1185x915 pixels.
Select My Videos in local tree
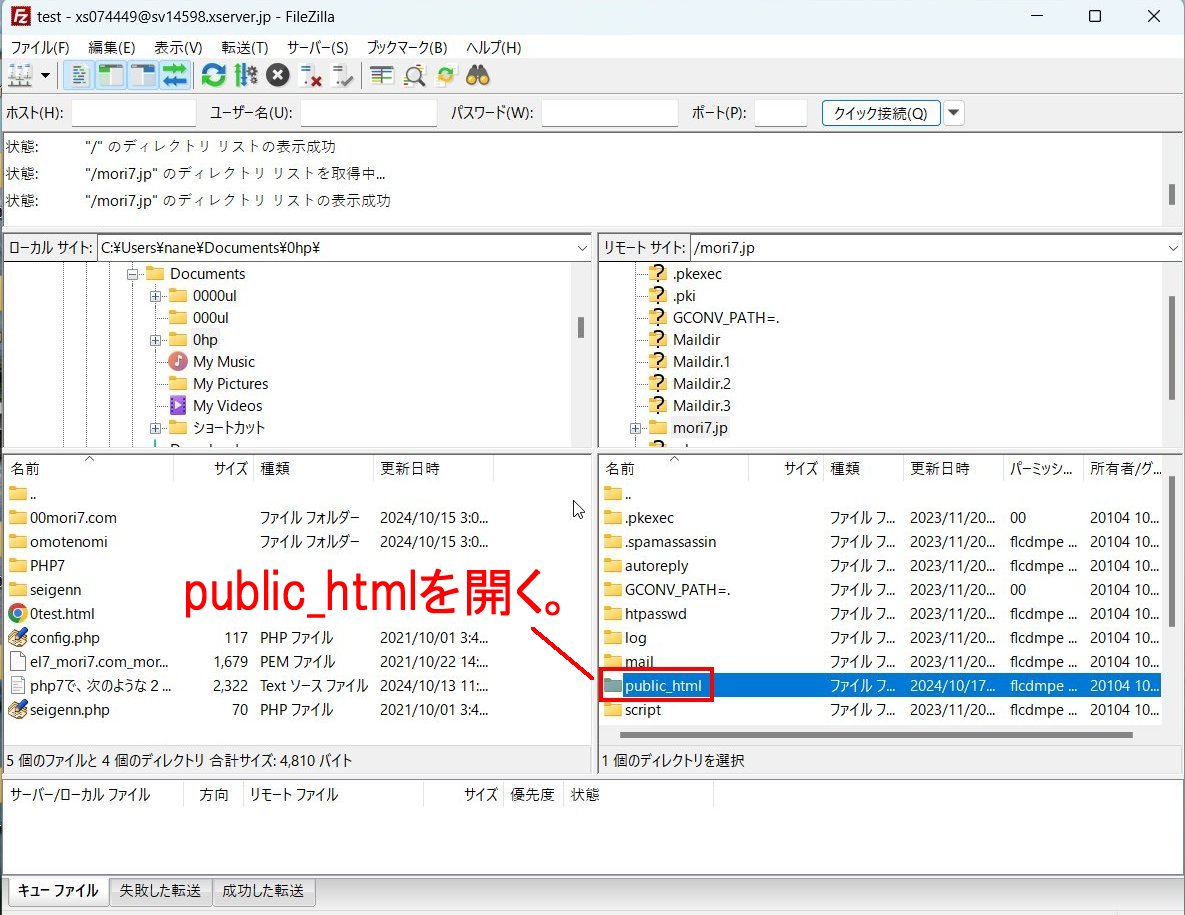(x=227, y=406)
